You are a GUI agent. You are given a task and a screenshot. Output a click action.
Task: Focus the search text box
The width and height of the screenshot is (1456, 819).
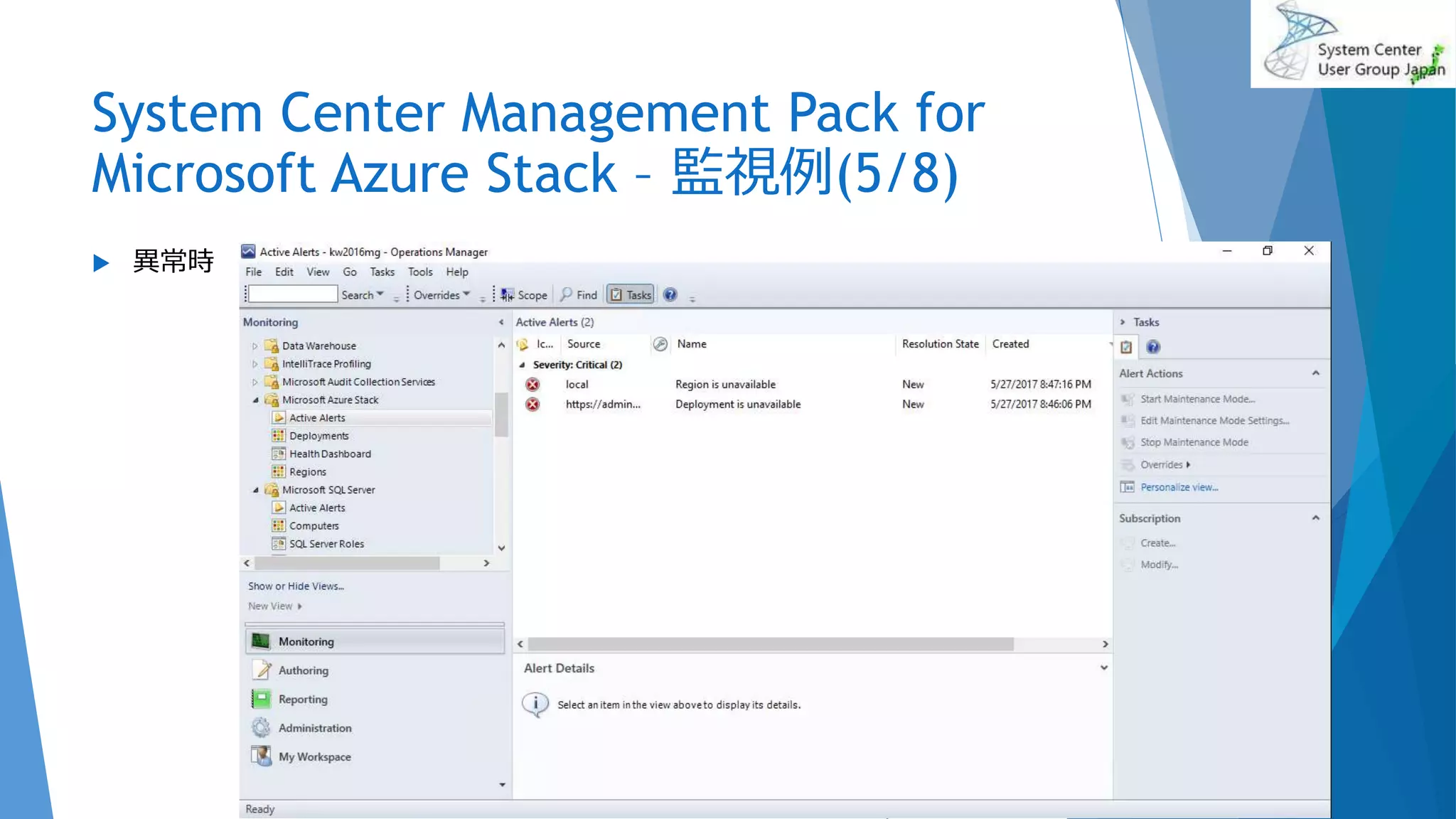(293, 294)
